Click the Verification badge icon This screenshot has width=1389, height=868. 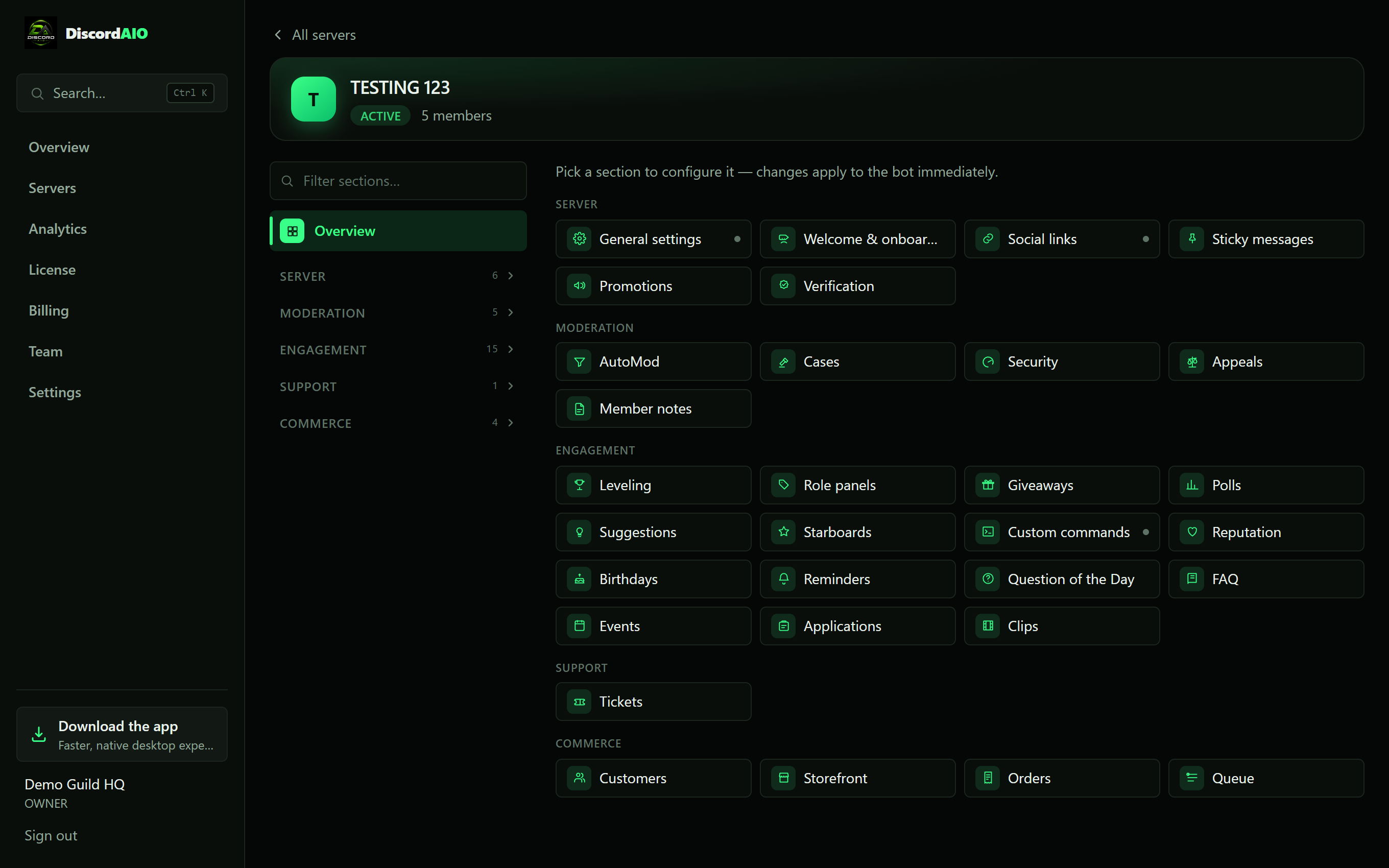(x=783, y=286)
